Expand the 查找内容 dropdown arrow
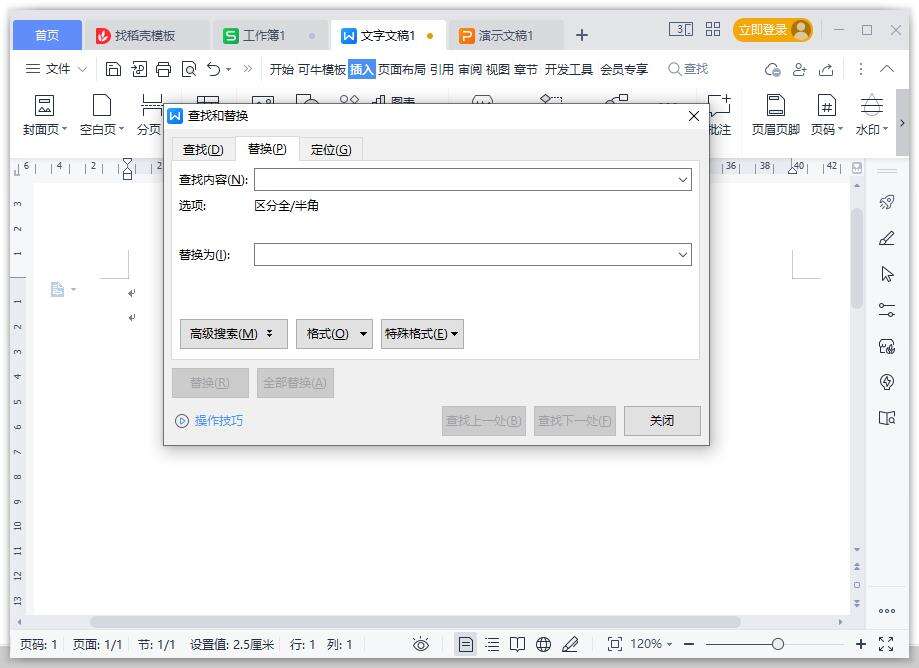This screenshot has width=919, height=668. click(x=683, y=180)
